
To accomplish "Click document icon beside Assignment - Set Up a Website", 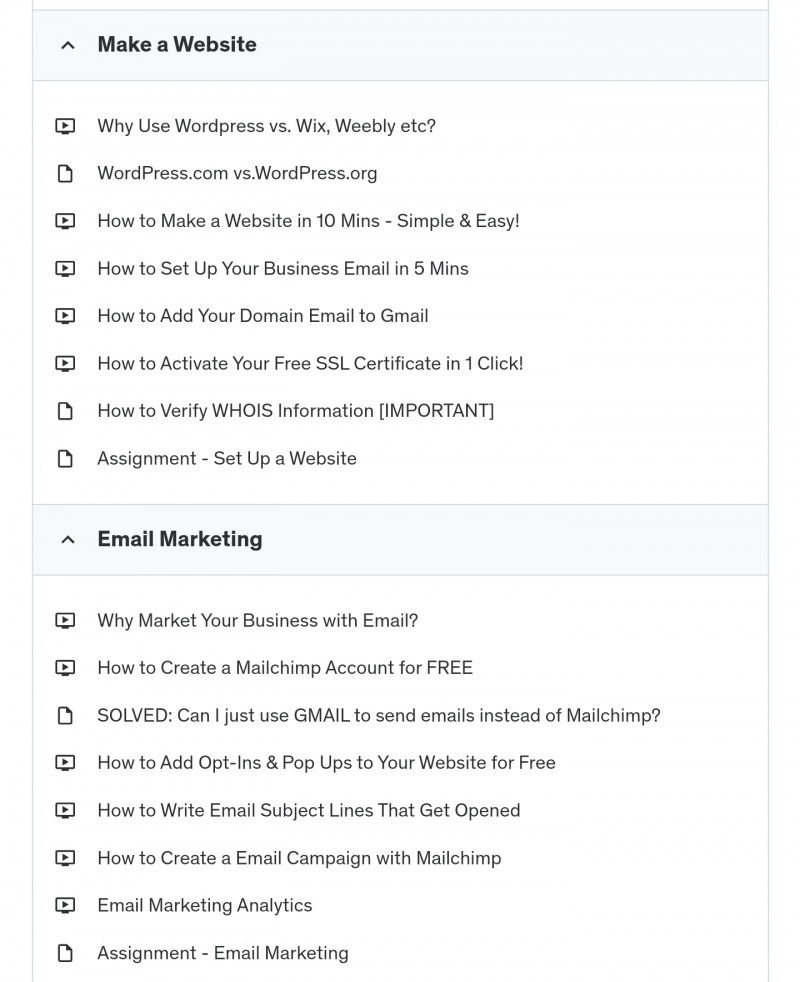I will click(x=65, y=458).
